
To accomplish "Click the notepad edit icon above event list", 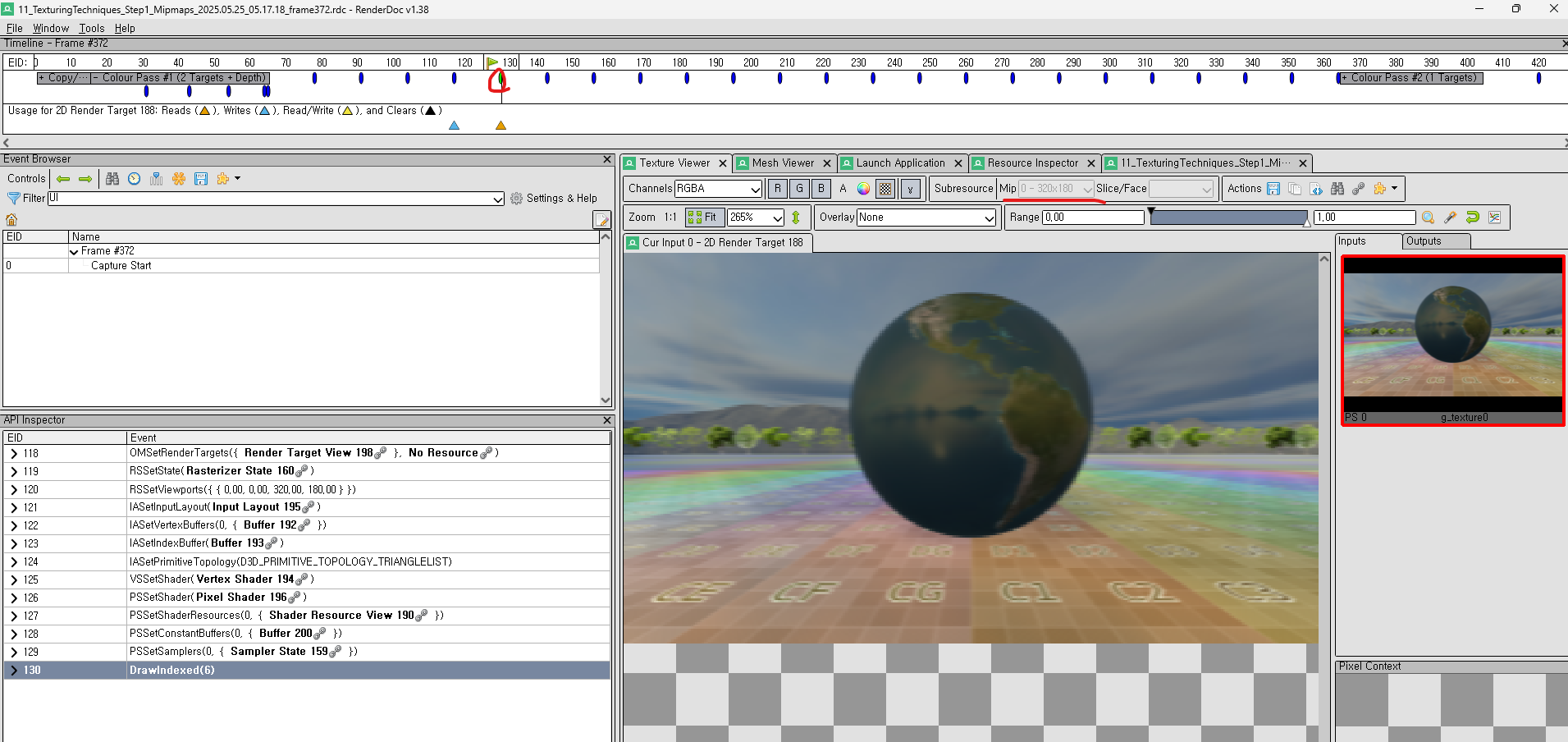I will [x=601, y=220].
